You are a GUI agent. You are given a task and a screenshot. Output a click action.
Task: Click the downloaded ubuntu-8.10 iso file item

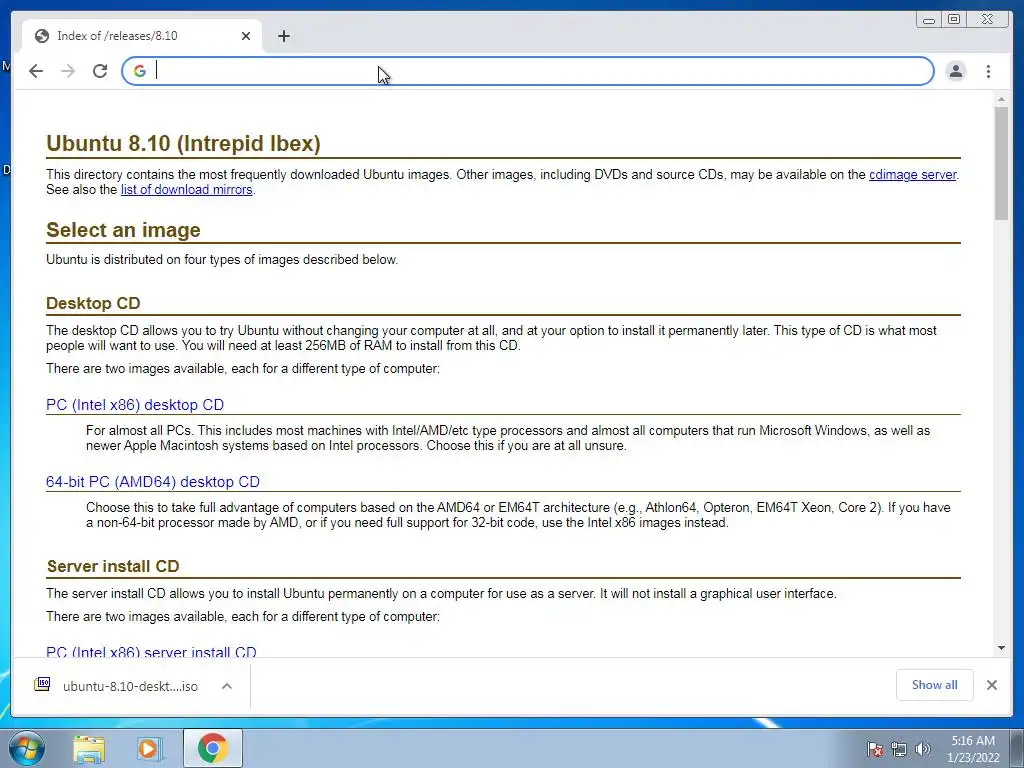[x=130, y=686]
